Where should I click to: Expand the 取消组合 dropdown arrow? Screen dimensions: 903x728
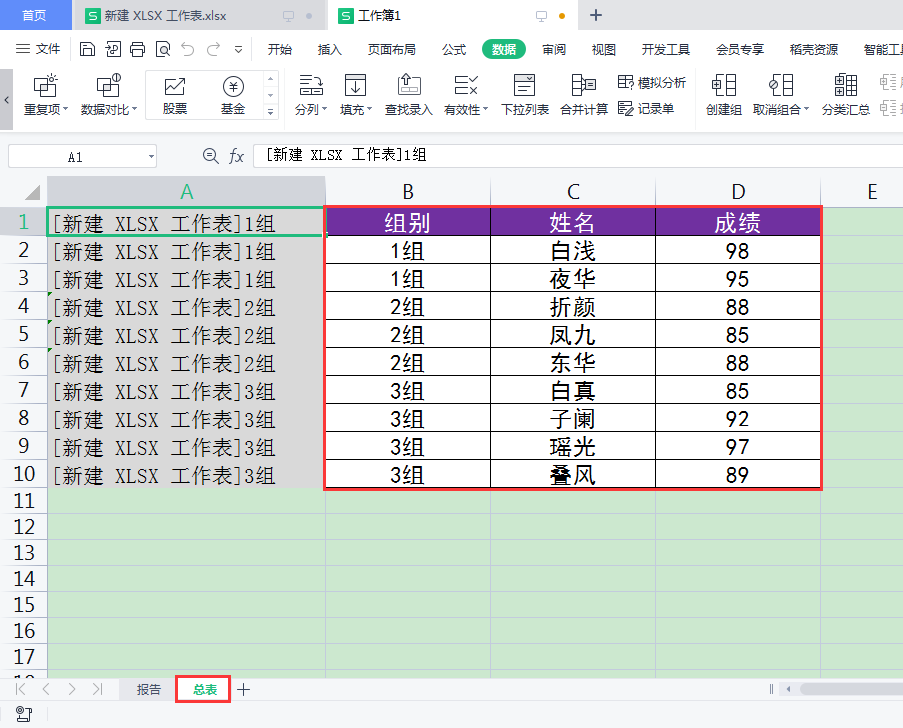click(806, 109)
